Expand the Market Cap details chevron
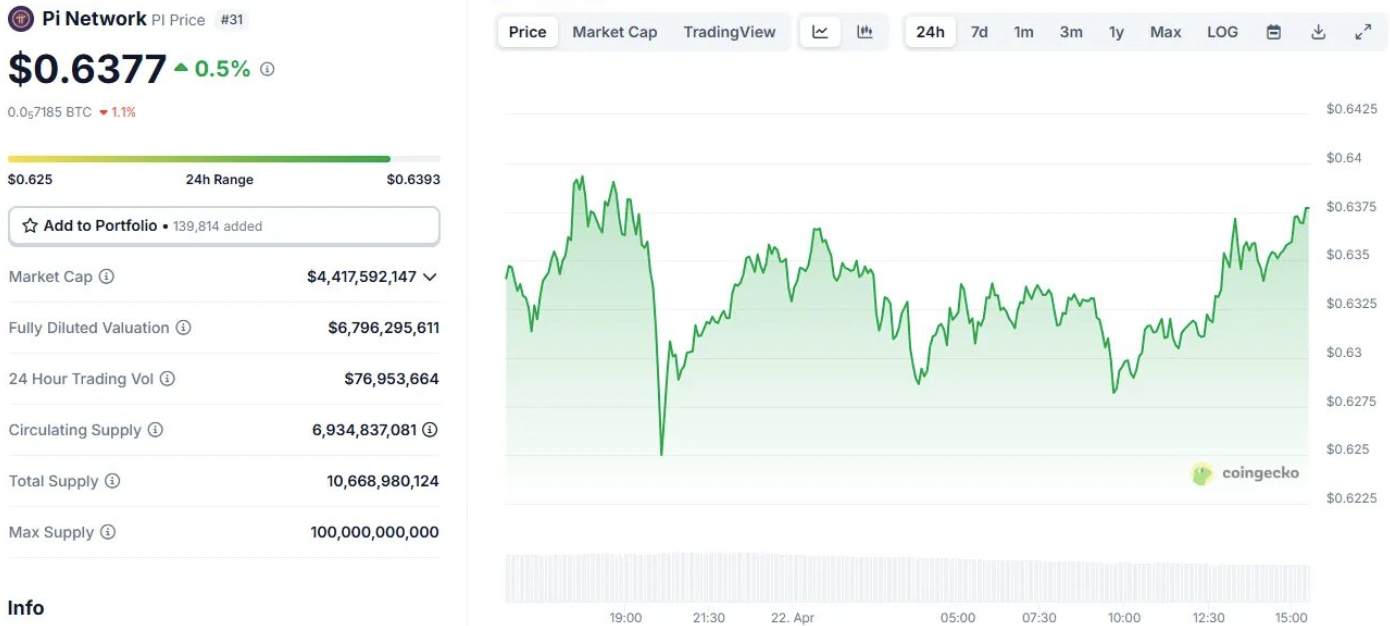Viewport: 1390px width, 626px height. 430,277
